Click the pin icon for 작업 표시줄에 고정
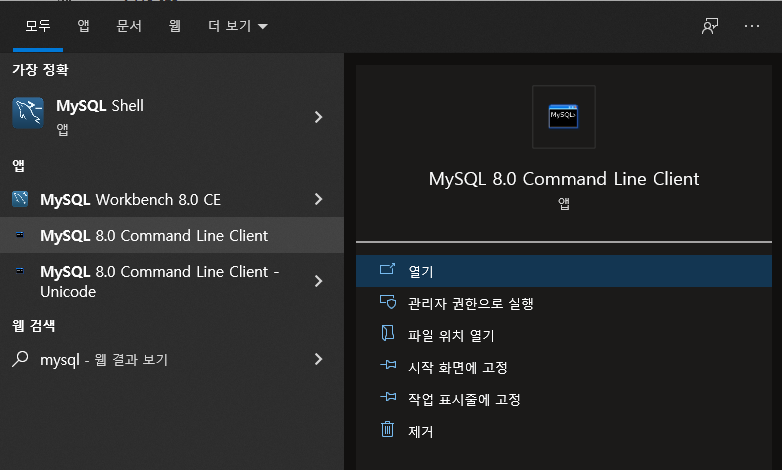 (388, 397)
